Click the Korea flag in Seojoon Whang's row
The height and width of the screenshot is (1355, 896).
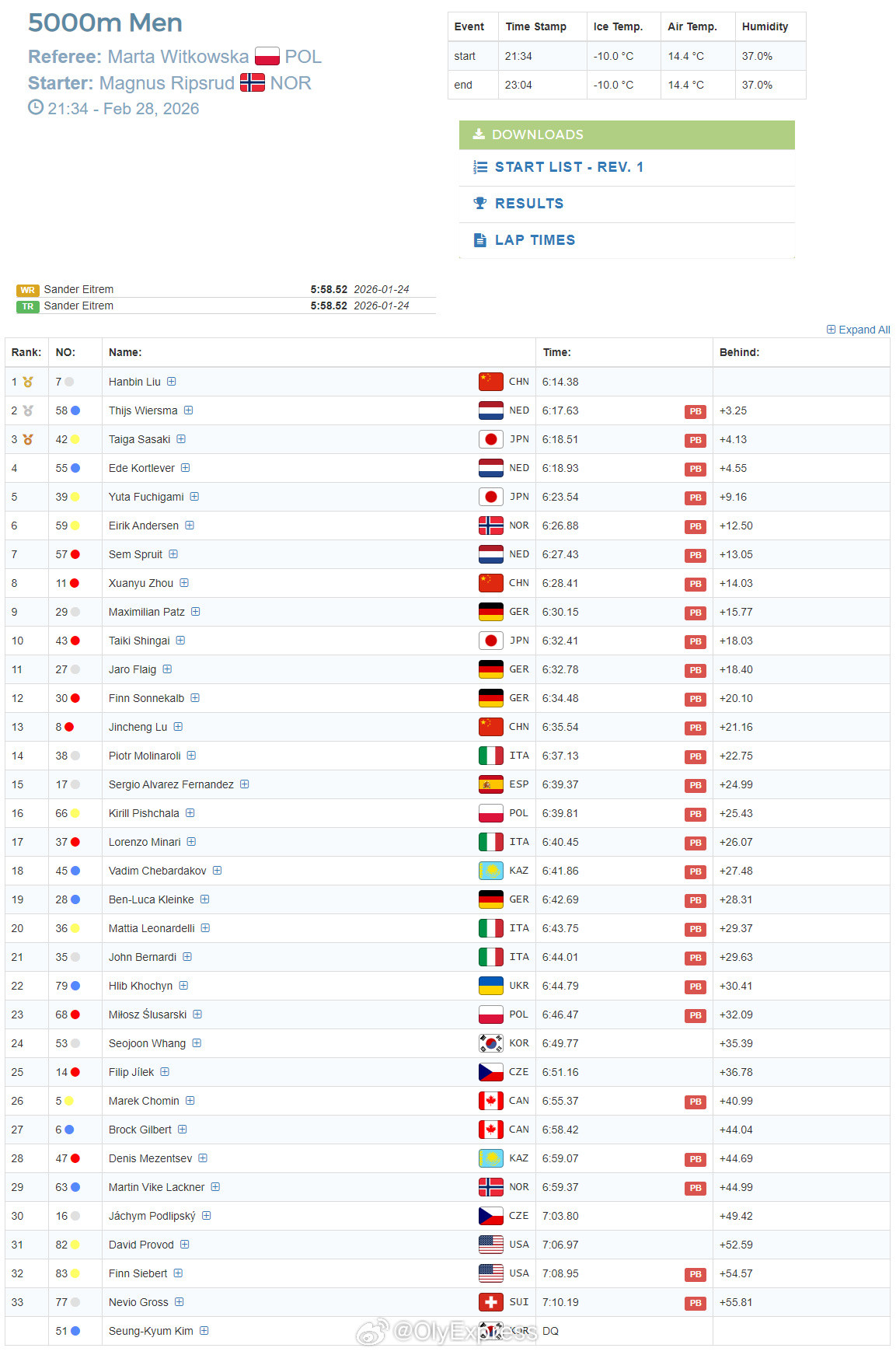coord(491,1043)
